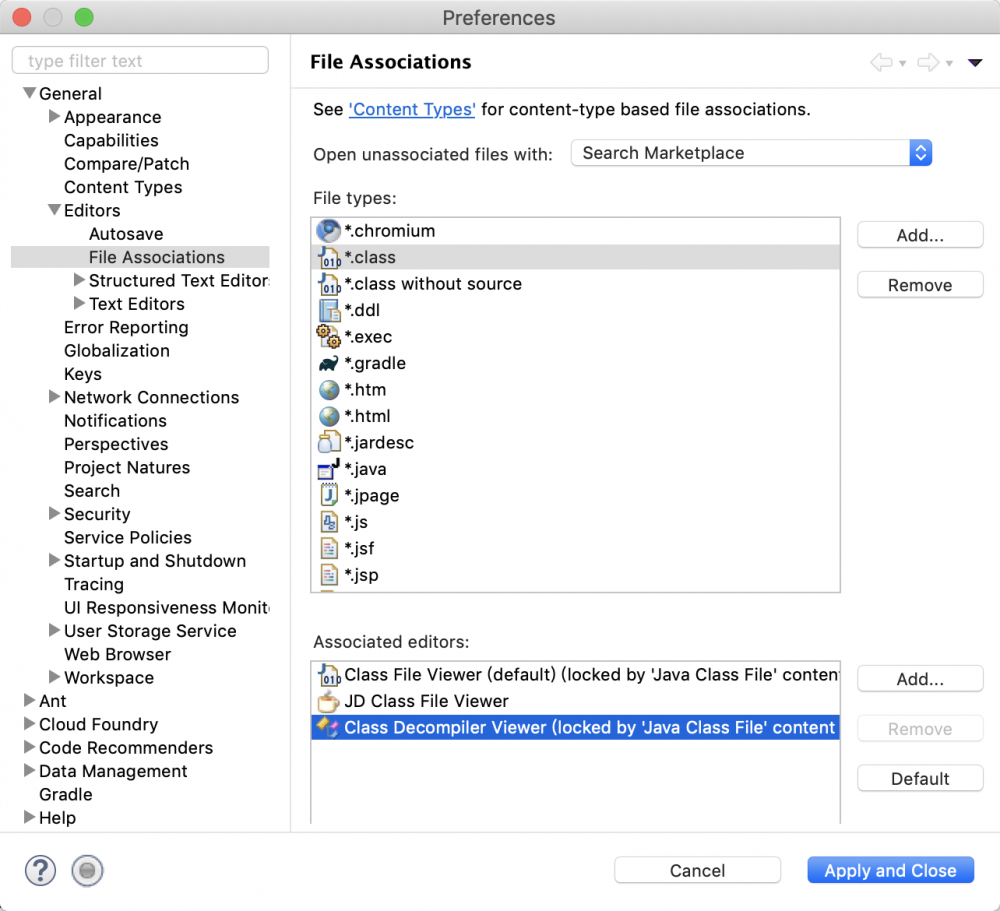Viewport: 1000px width, 911px height.
Task: Click the JD Class File Viewer icon
Action: tap(328, 702)
